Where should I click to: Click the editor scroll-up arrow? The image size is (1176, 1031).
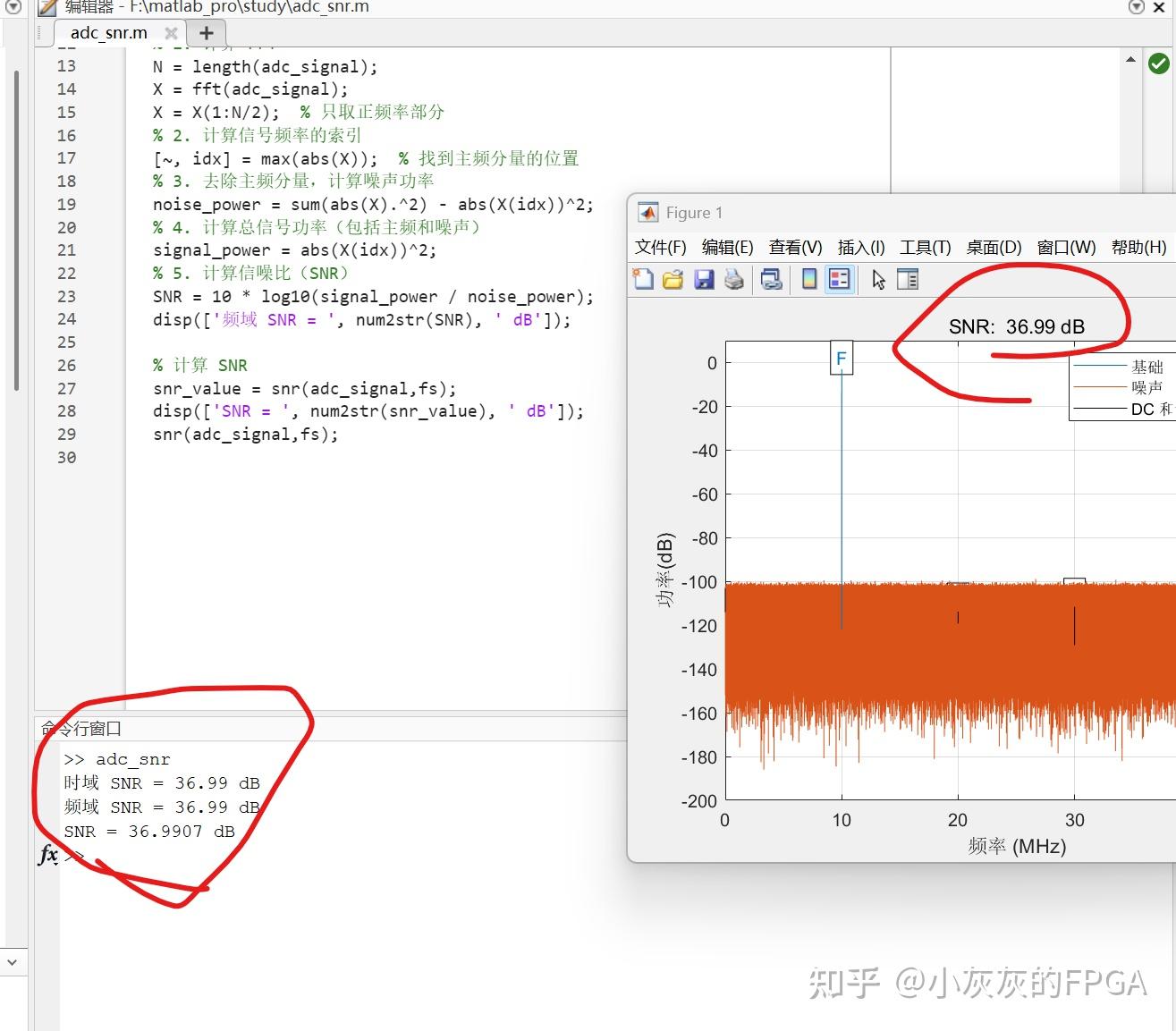point(1130,60)
